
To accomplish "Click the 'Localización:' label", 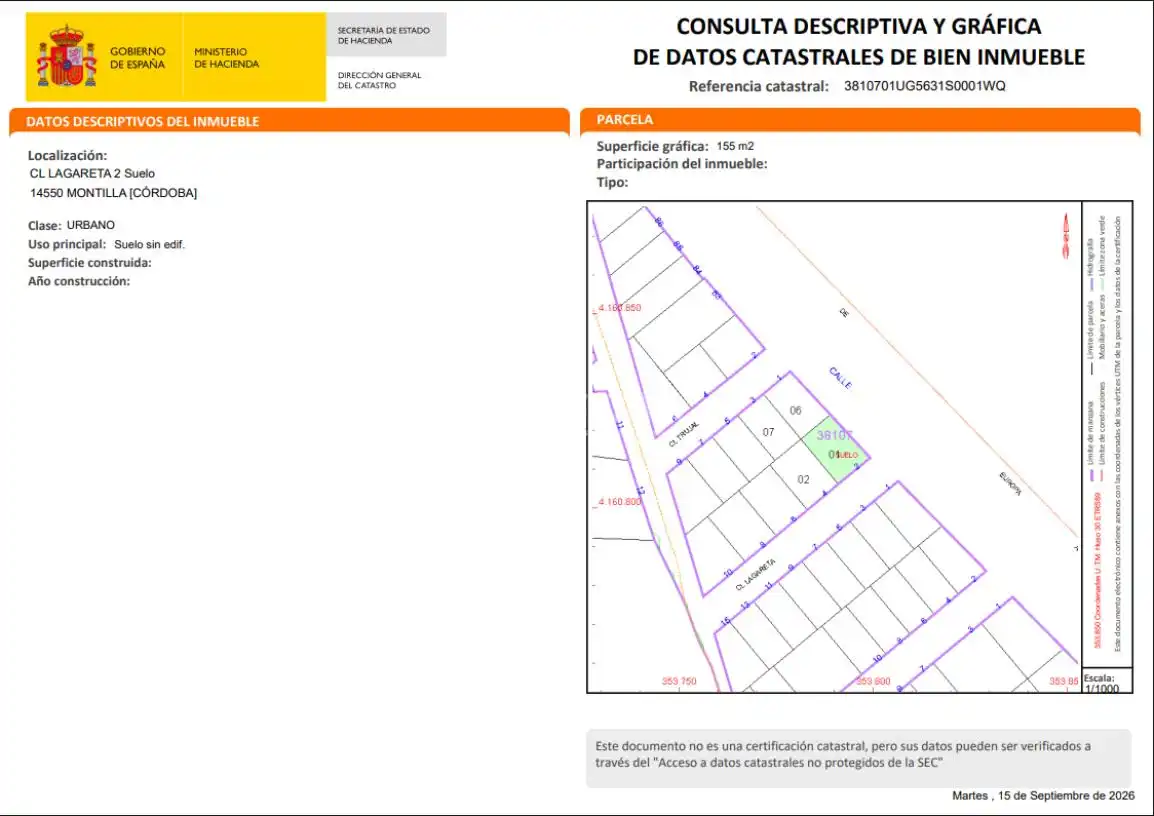I will [68, 155].
